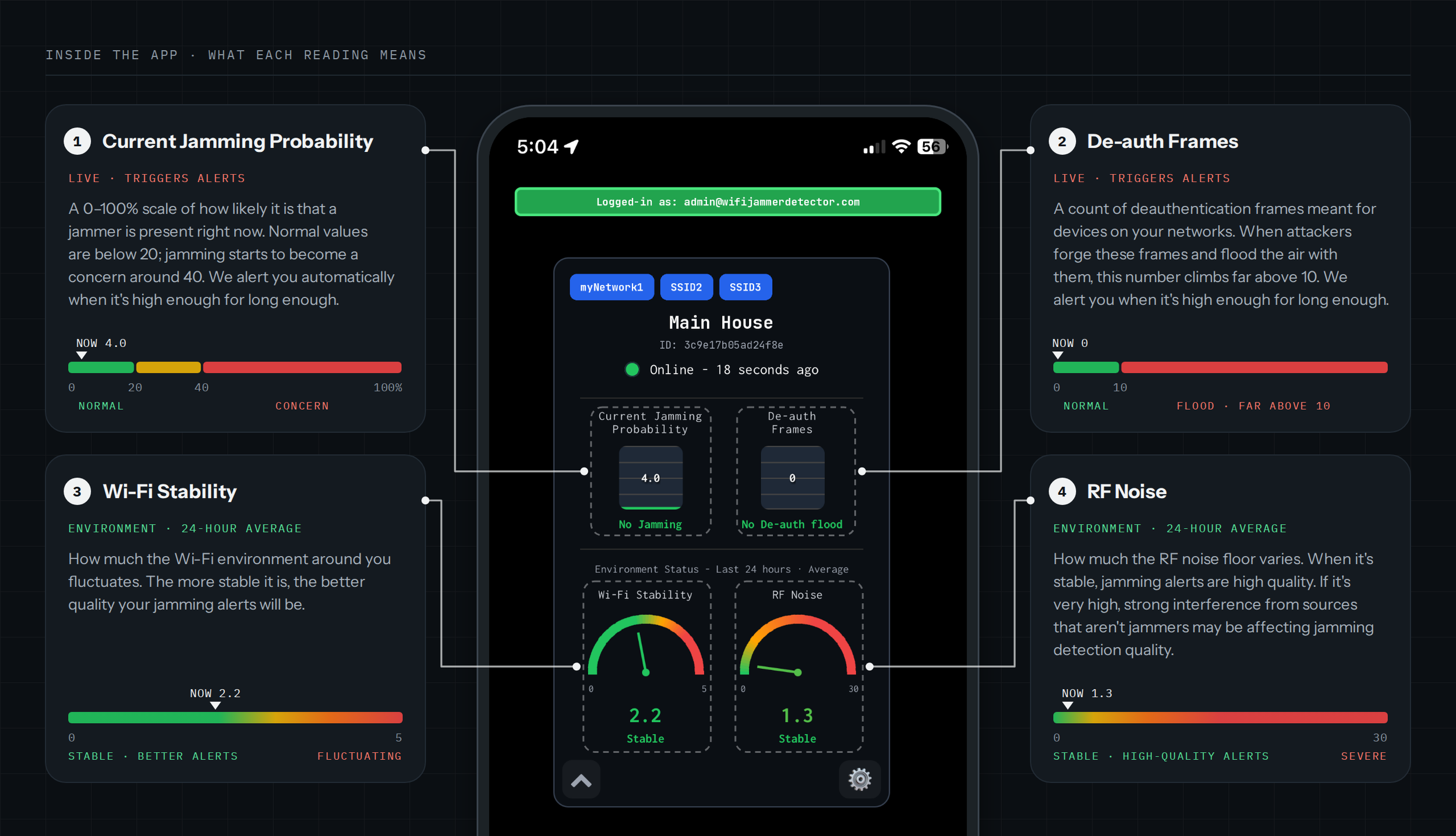Tap the Logged-in as admin banner

(727, 201)
